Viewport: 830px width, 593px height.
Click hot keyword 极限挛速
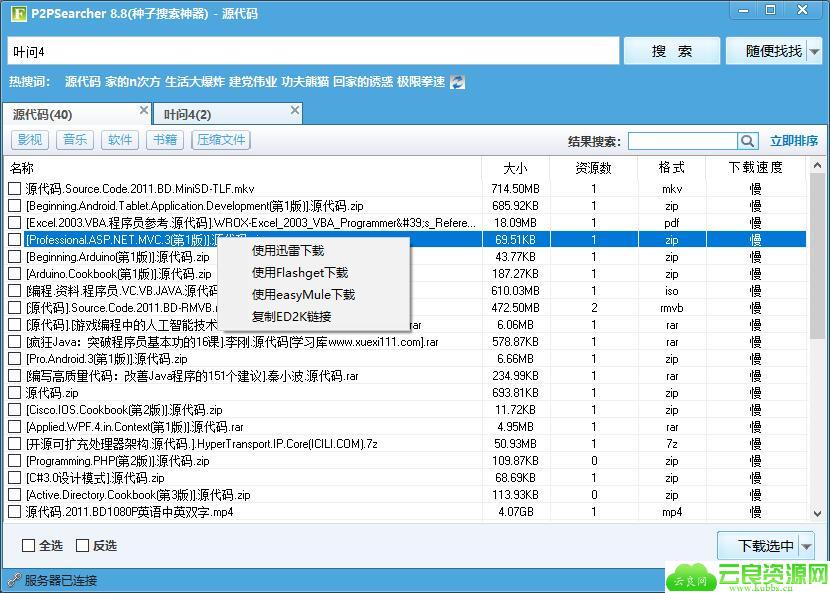[421, 82]
